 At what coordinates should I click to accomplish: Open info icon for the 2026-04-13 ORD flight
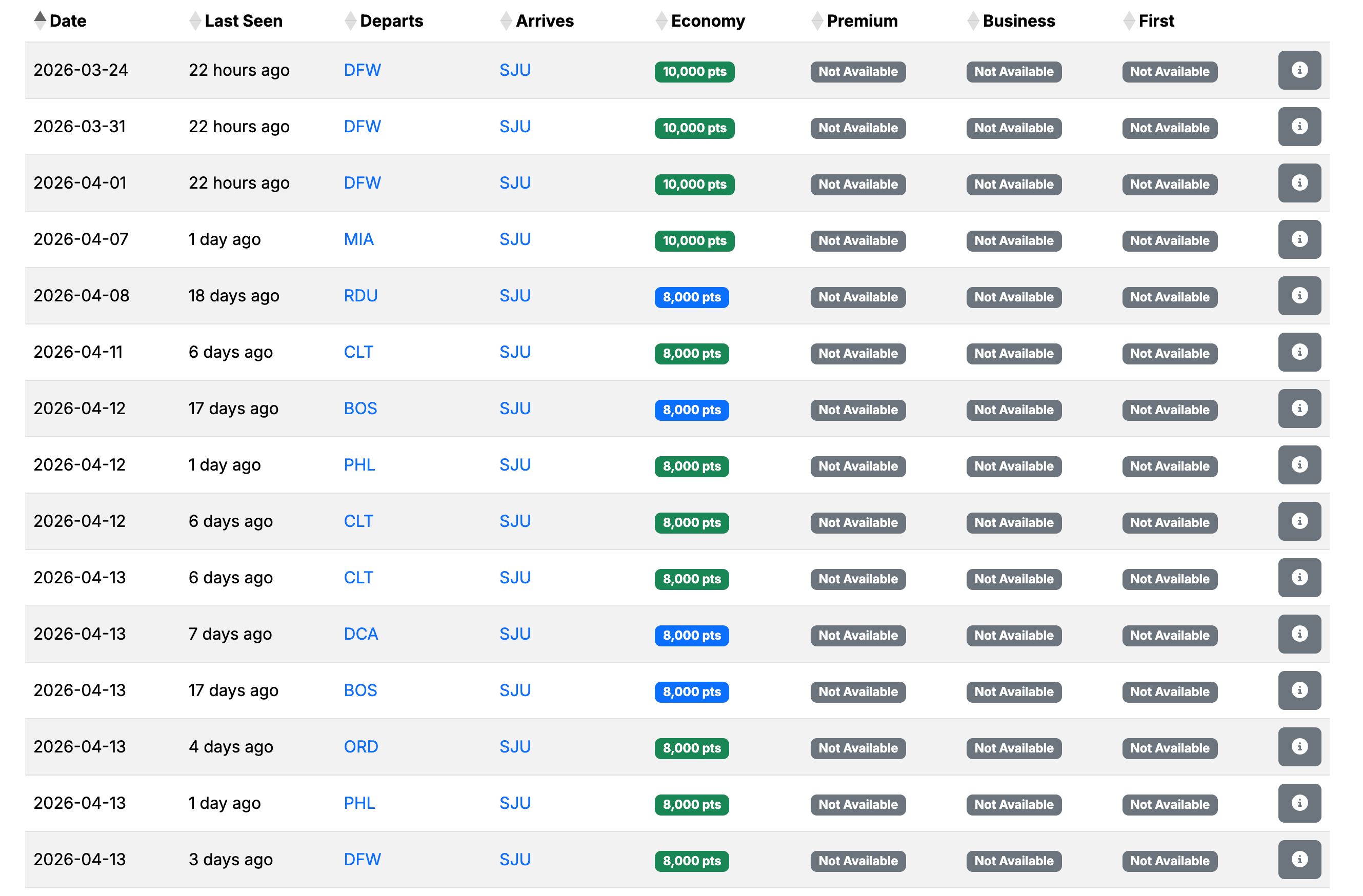click(1298, 746)
